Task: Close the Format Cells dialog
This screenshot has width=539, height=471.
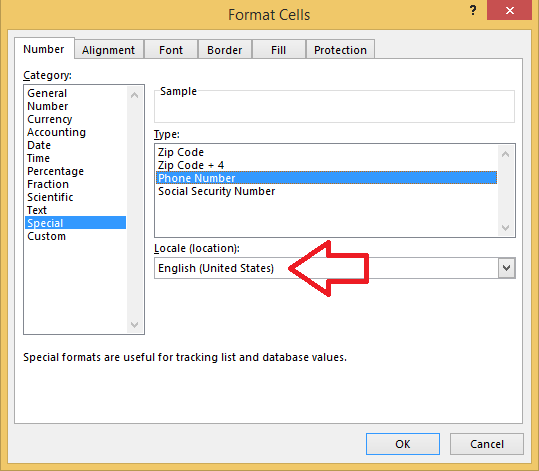Action: [x=509, y=11]
